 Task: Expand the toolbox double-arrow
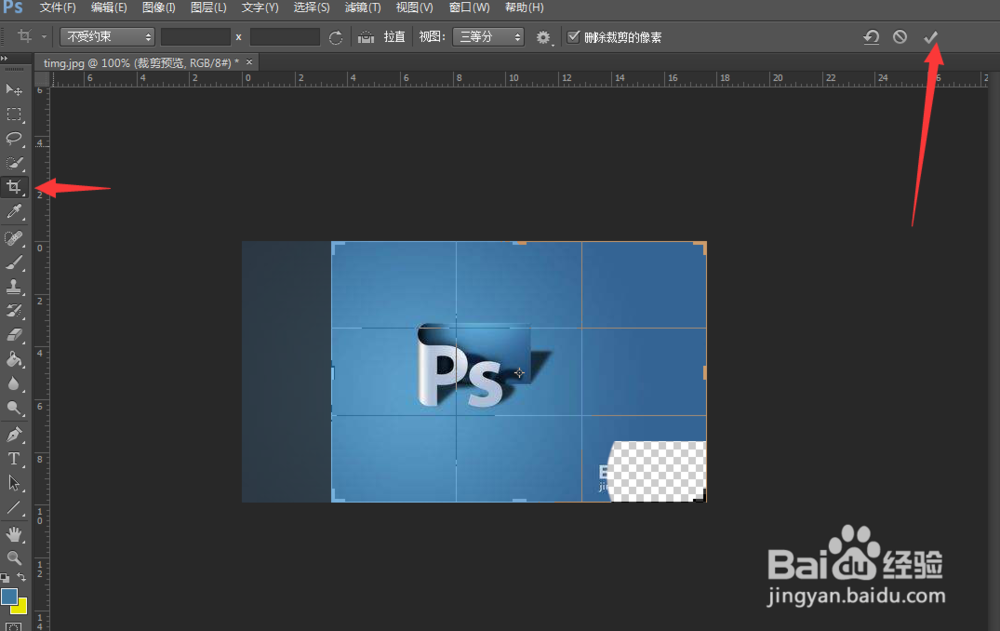click(4, 58)
